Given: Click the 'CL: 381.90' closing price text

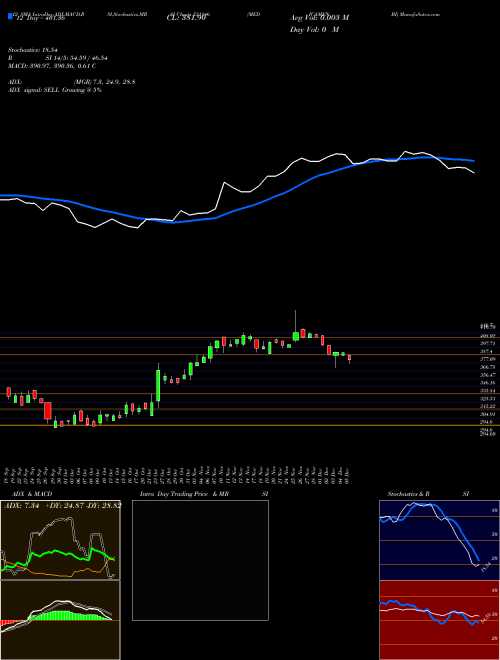Looking at the screenshot, I should [186, 18].
